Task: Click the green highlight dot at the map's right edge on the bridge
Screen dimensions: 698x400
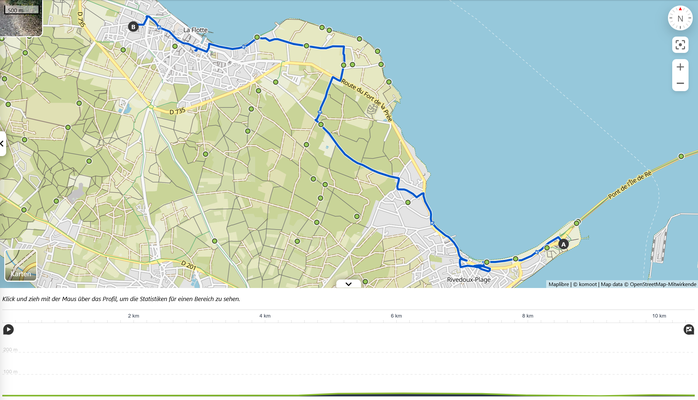Action: pyautogui.click(x=681, y=156)
